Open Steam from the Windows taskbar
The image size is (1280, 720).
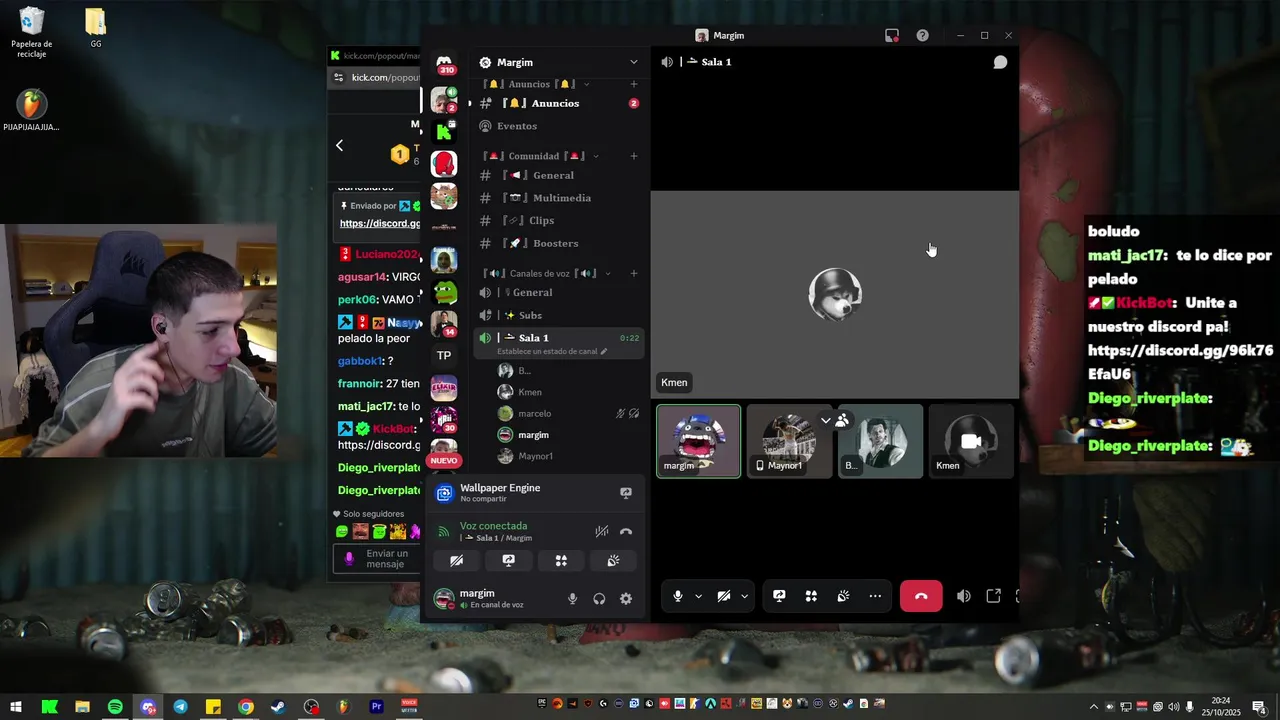click(x=278, y=707)
